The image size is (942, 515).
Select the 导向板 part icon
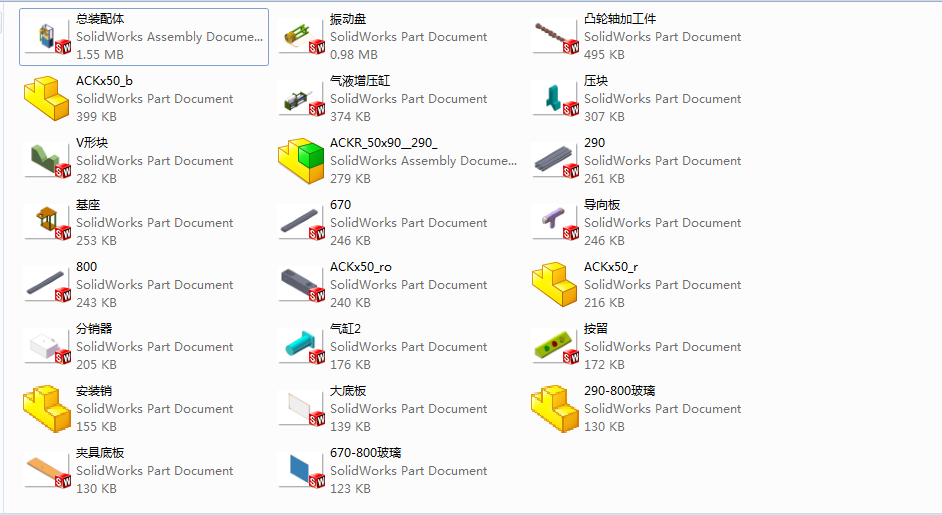point(555,223)
